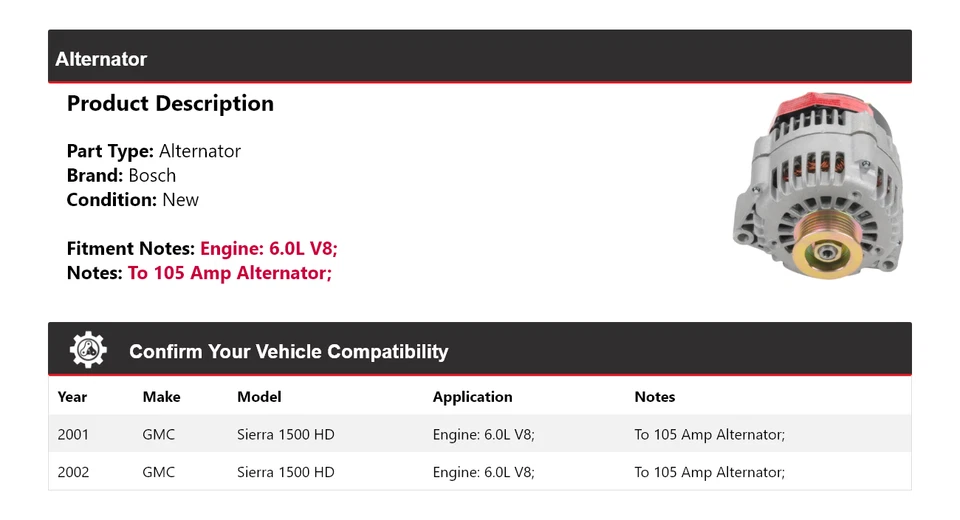This screenshot has width=960, height=520.
Task: Click the red 'To 105 Amp Alternator;' note
Action: (x=230, y=273)
